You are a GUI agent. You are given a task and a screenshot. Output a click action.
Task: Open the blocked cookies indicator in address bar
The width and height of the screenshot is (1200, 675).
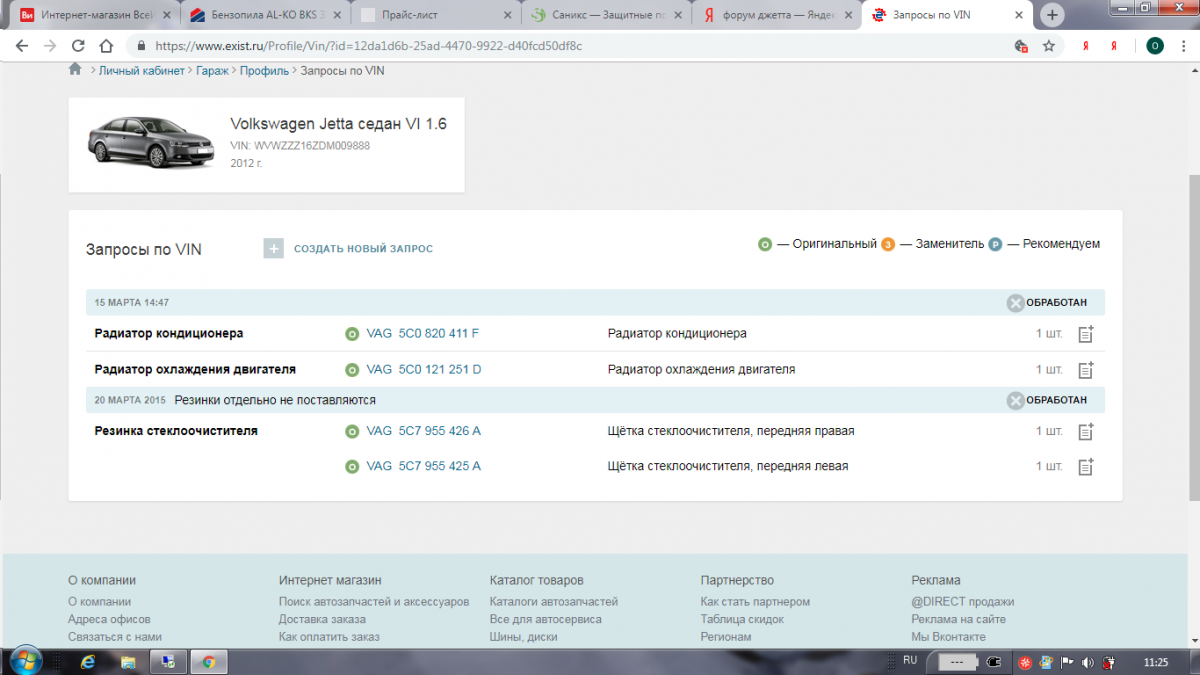click(1021, 46)
